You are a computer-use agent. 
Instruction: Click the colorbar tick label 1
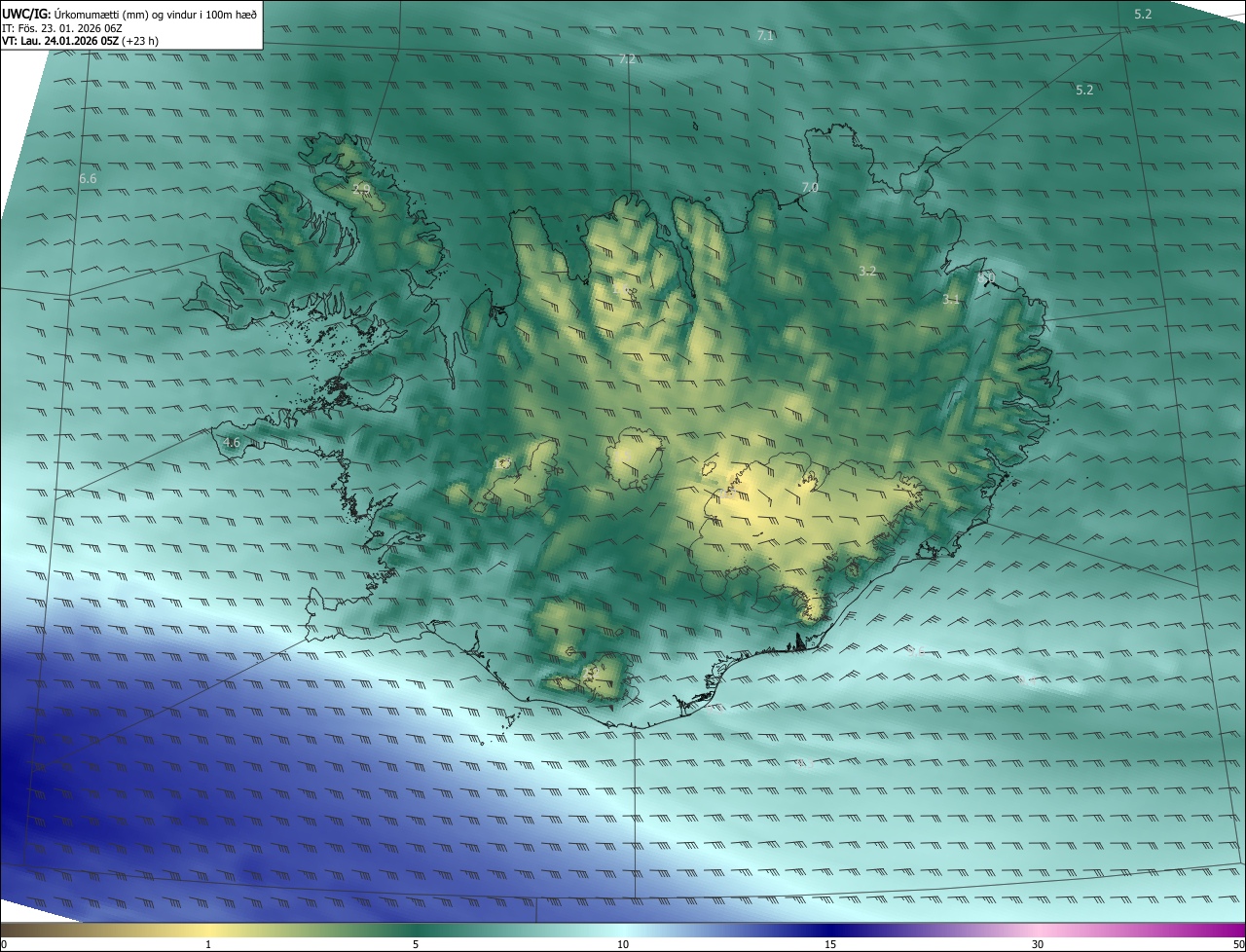(208, 944)
